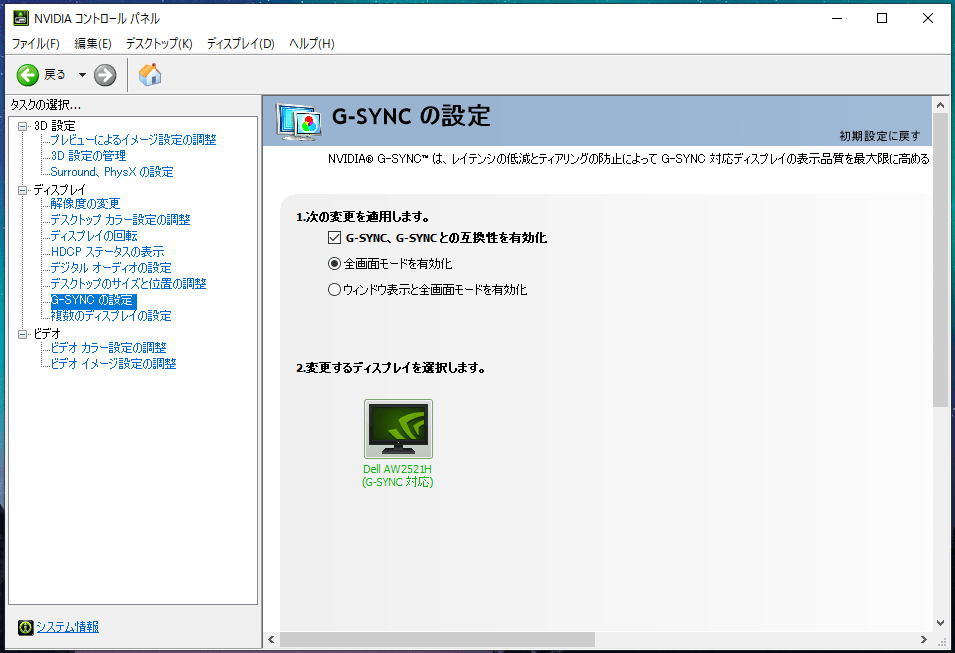Click horizontal scrollbar right arrow

pos(924,640)
